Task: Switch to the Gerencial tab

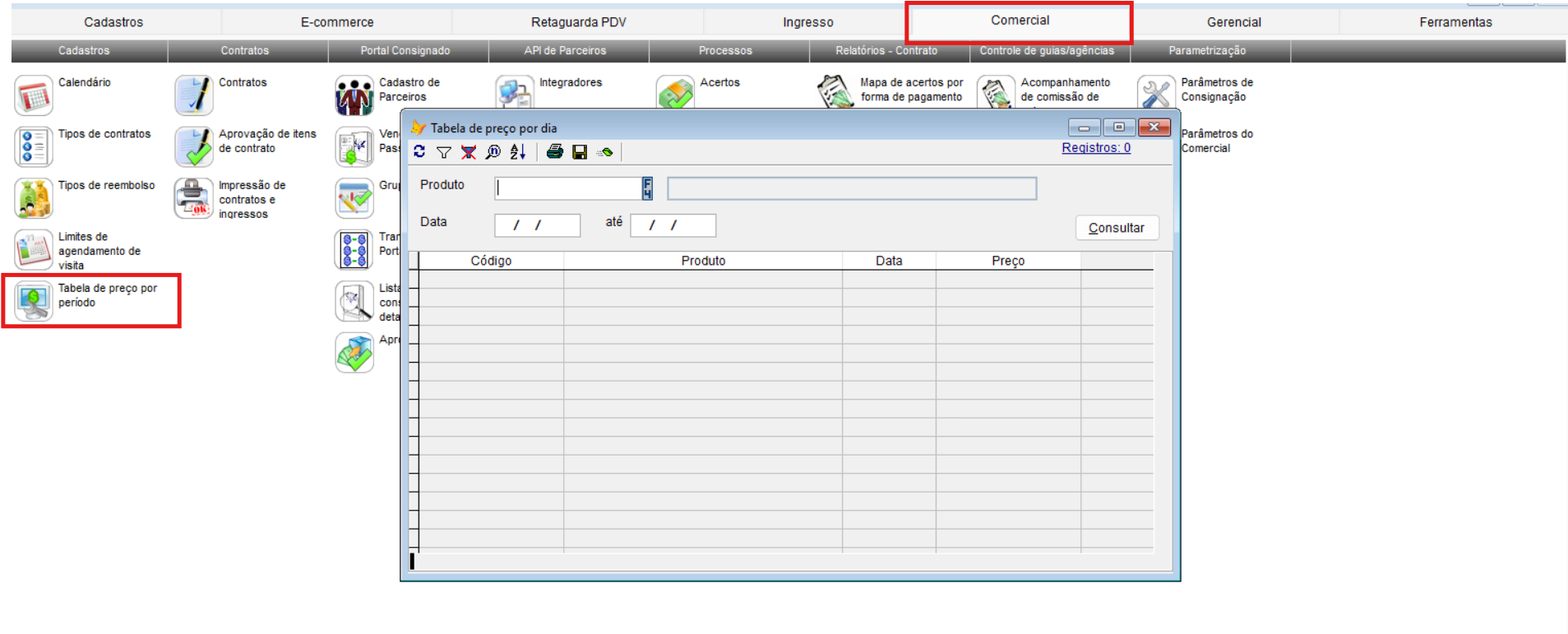Action: point(1233,22)
